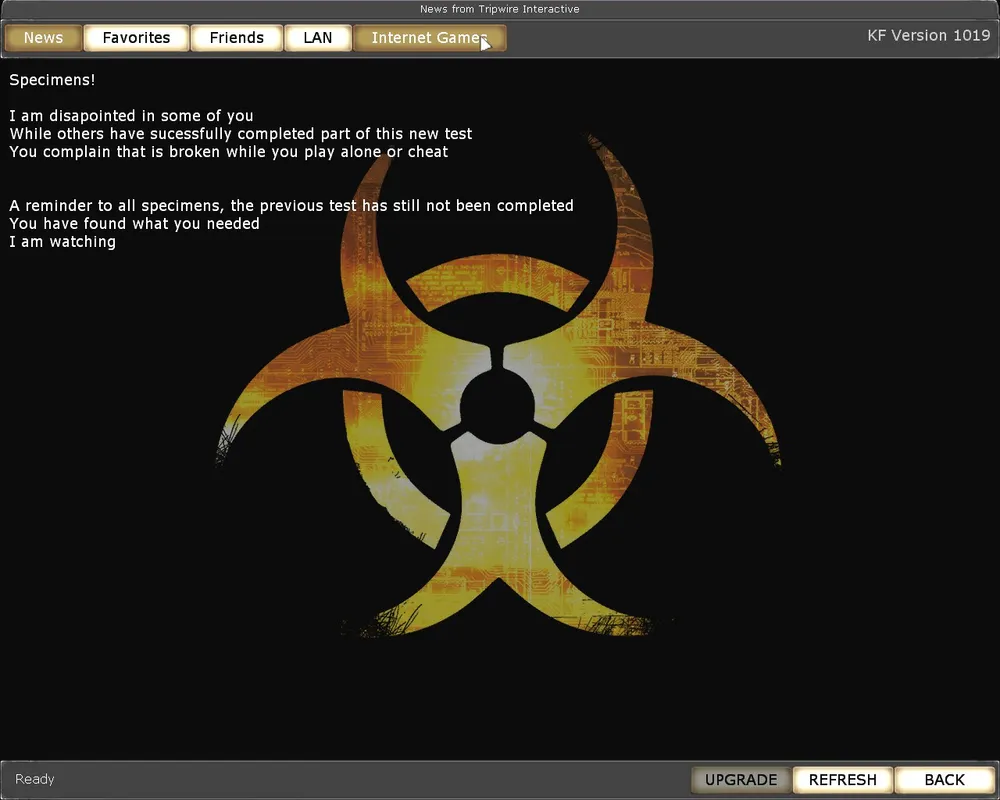Click the News from Tripwire Interactive title
This screenshot has width=1000, height=800.
tap(499, 9)
